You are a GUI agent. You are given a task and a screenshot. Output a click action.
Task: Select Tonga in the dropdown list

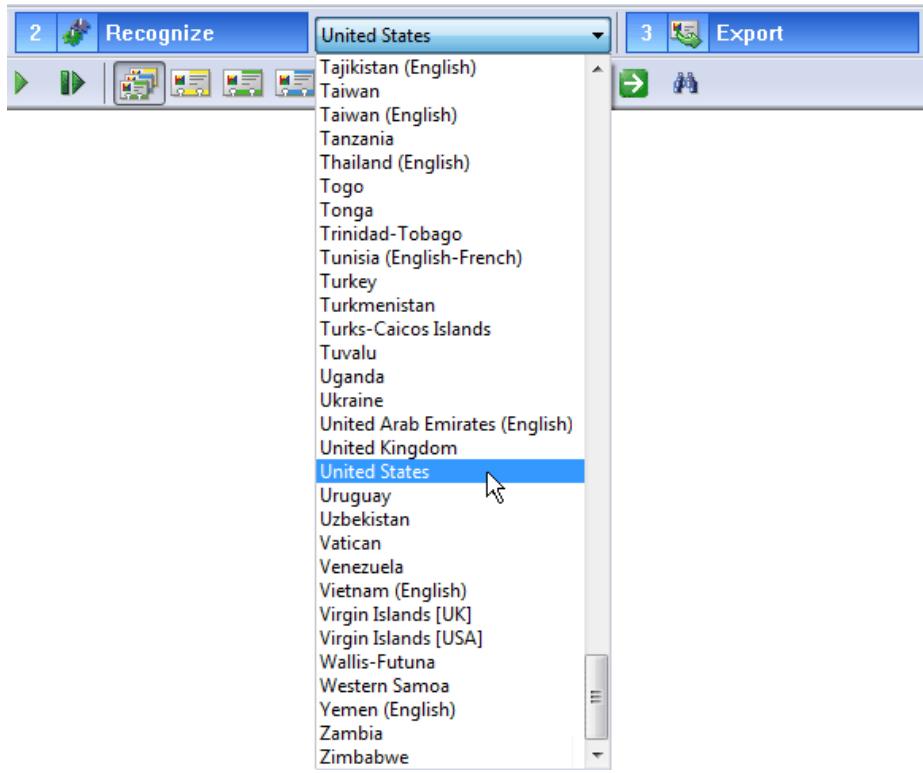(x=450, y=210)
